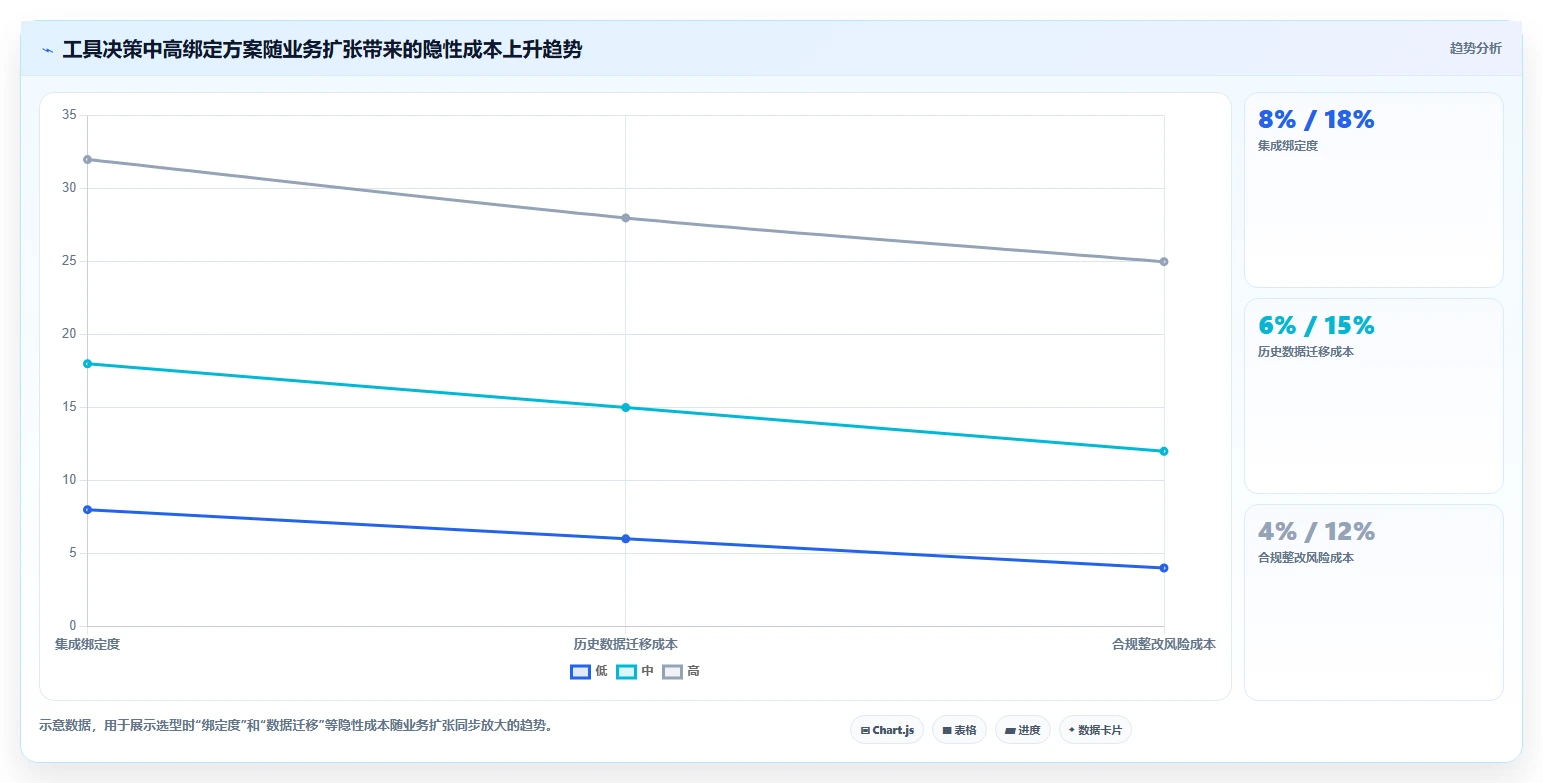1543x783 pixels.
Task: Click the 4% / 12% card value
Action: [x=1316, y=531]
